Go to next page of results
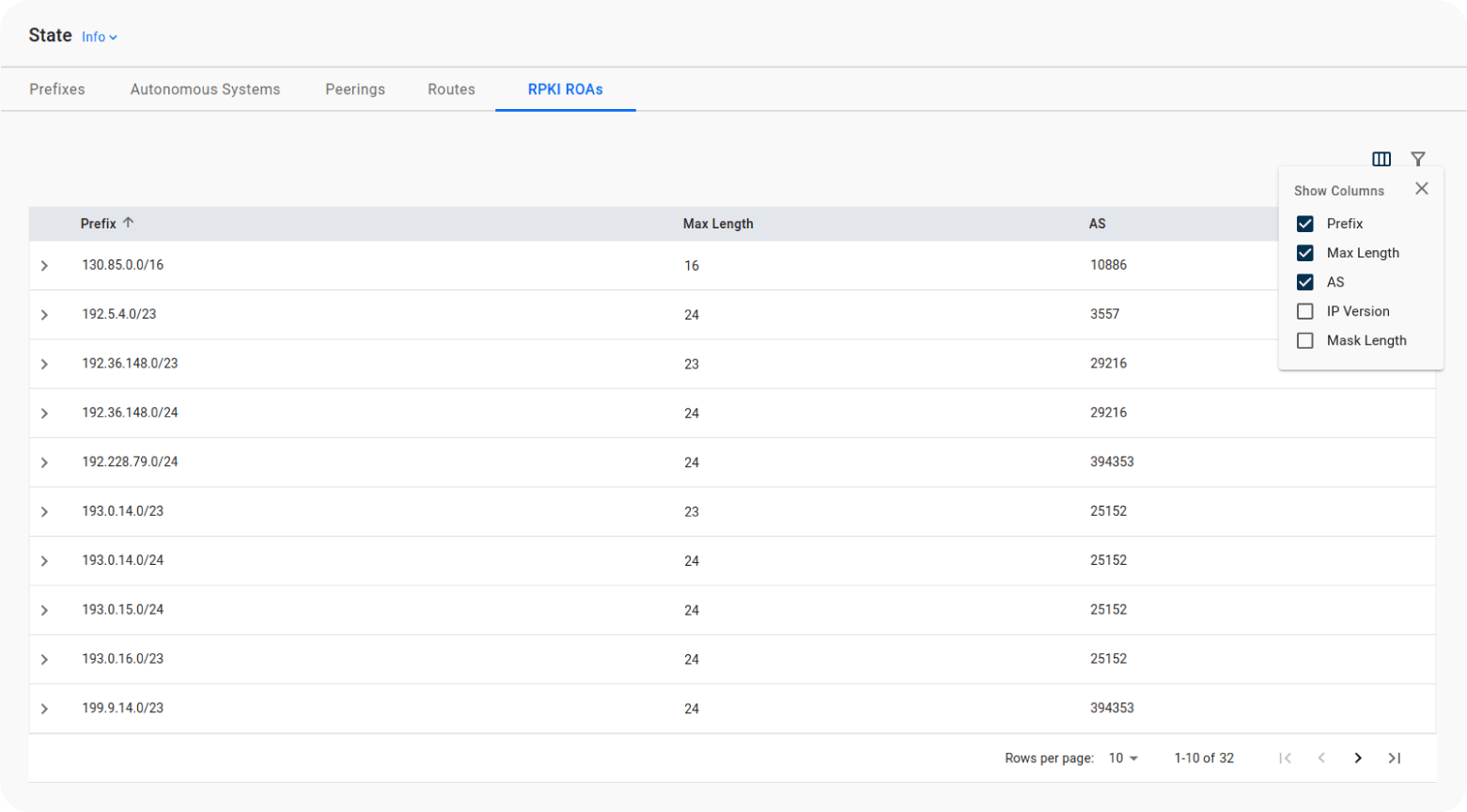 pyautogui.click(x=1357, y=758)
